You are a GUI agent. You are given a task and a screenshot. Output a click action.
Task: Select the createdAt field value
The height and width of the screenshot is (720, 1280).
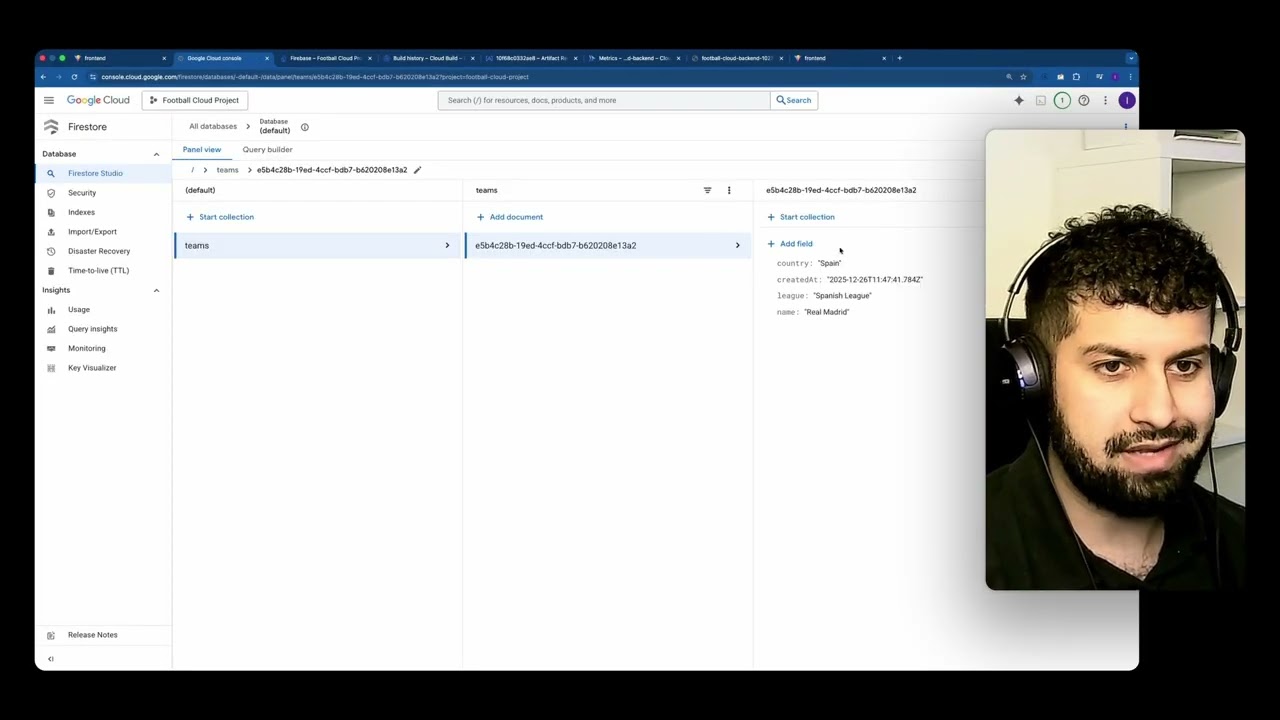click(x=874, y=280)
